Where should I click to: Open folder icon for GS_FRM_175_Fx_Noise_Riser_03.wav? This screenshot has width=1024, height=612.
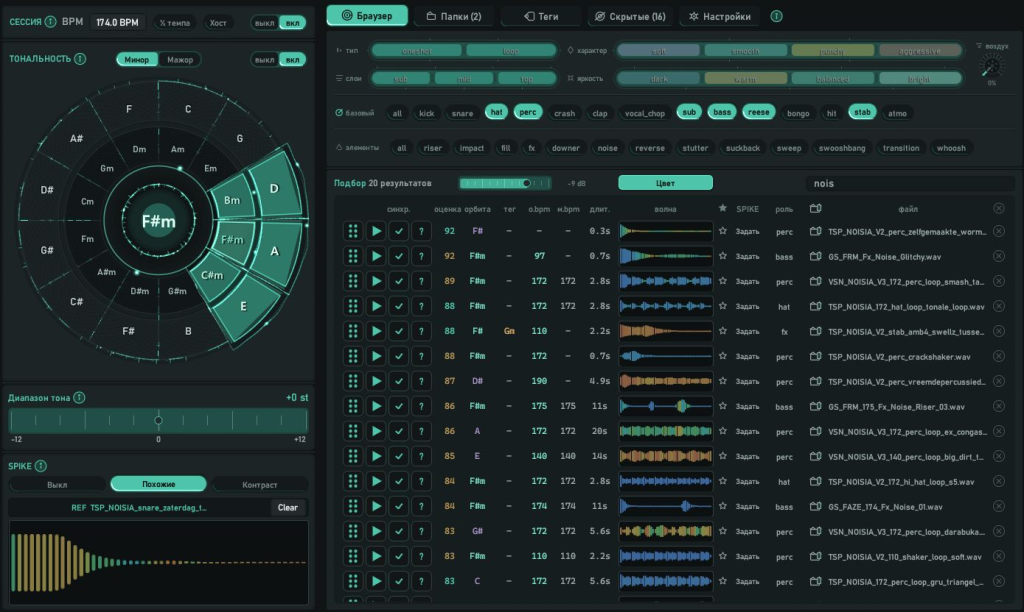815,406
